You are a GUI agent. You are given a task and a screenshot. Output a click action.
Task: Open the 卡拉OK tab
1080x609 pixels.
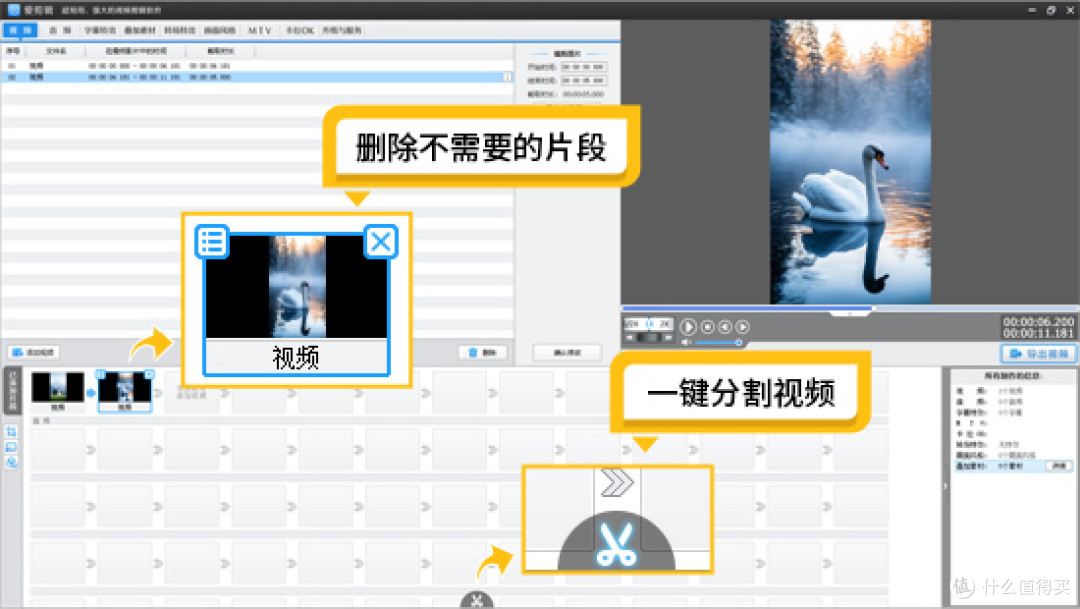pos(300,30)
